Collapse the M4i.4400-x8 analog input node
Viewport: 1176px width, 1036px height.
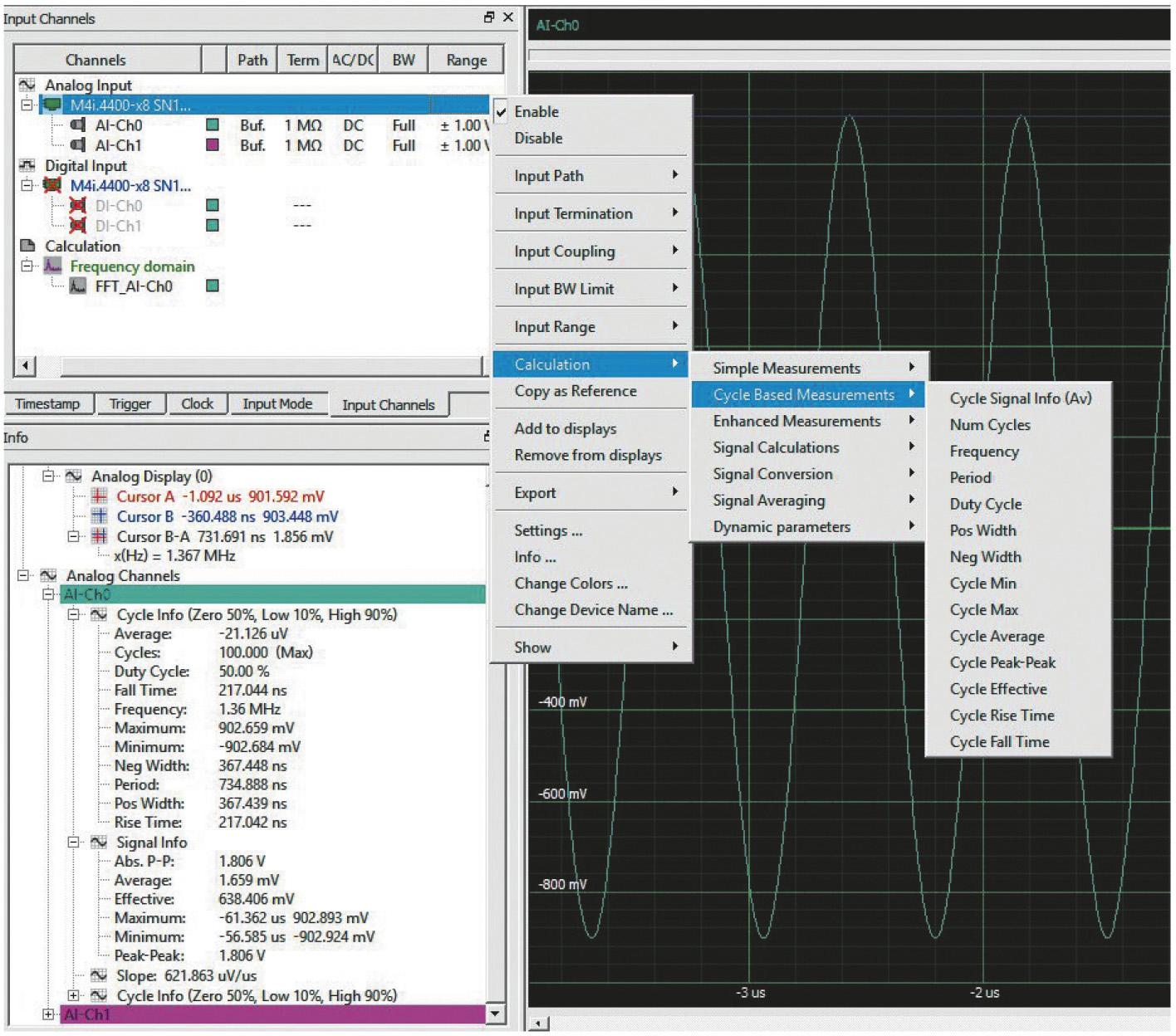click(27, 105)
